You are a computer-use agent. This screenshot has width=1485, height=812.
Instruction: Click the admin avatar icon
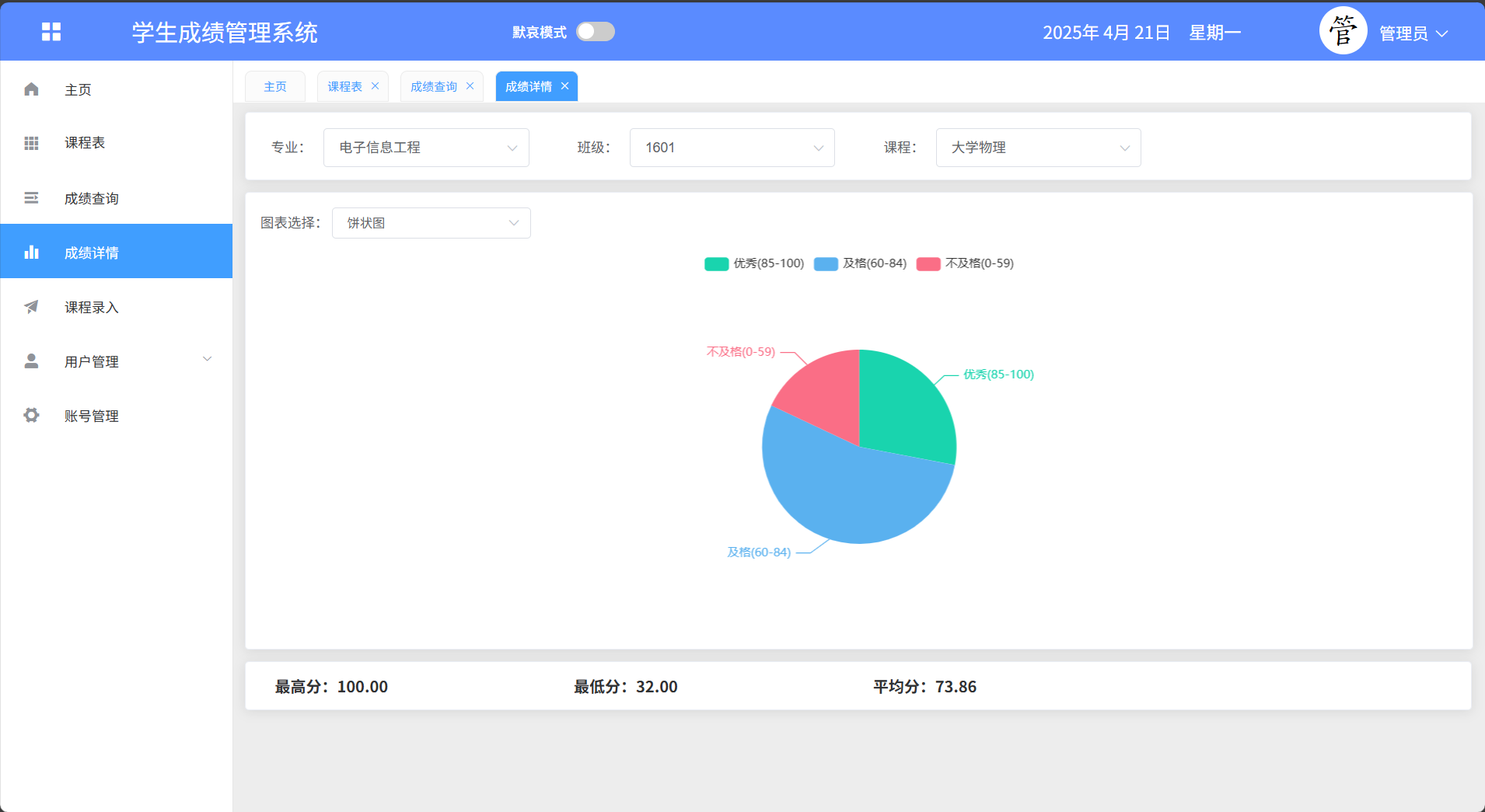coord(1343,31)
